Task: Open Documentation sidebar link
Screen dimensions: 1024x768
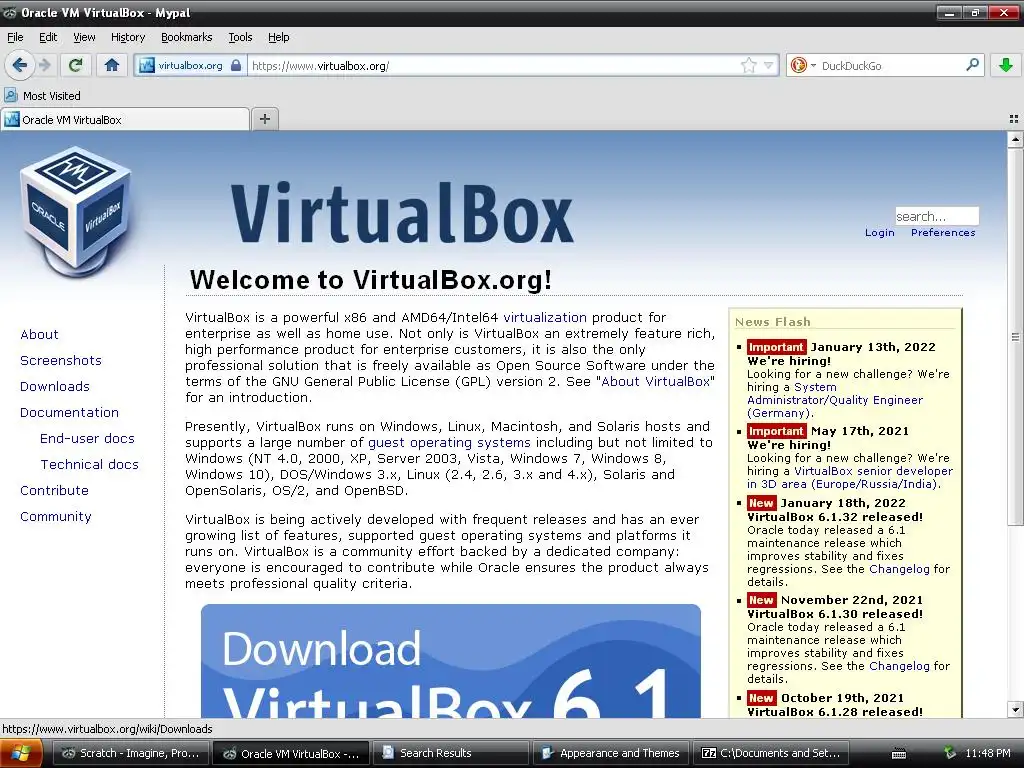Action: click(x=69, y=413)
